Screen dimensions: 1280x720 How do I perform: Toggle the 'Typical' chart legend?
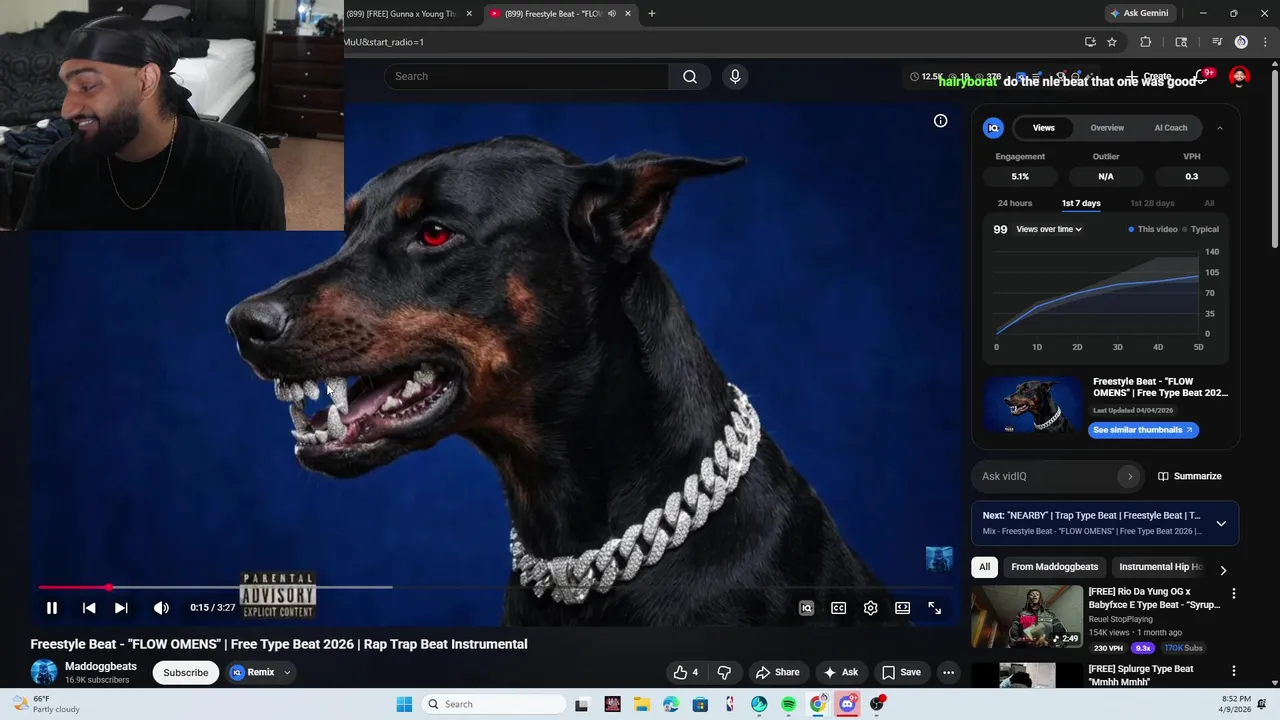[1200, 229]
